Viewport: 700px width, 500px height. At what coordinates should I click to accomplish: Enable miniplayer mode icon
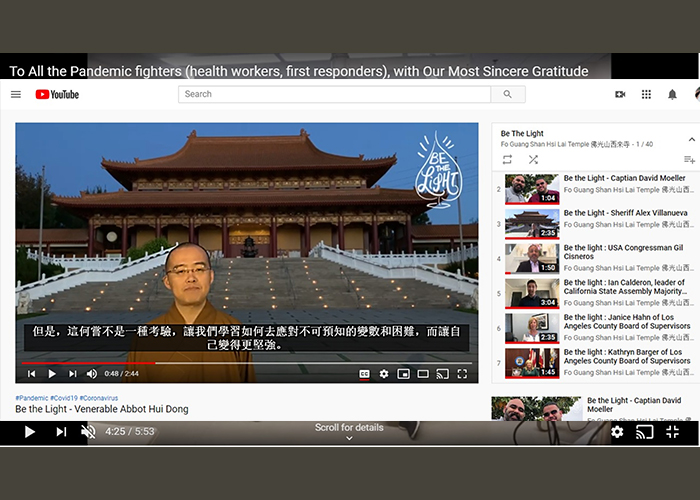(404, 374)
